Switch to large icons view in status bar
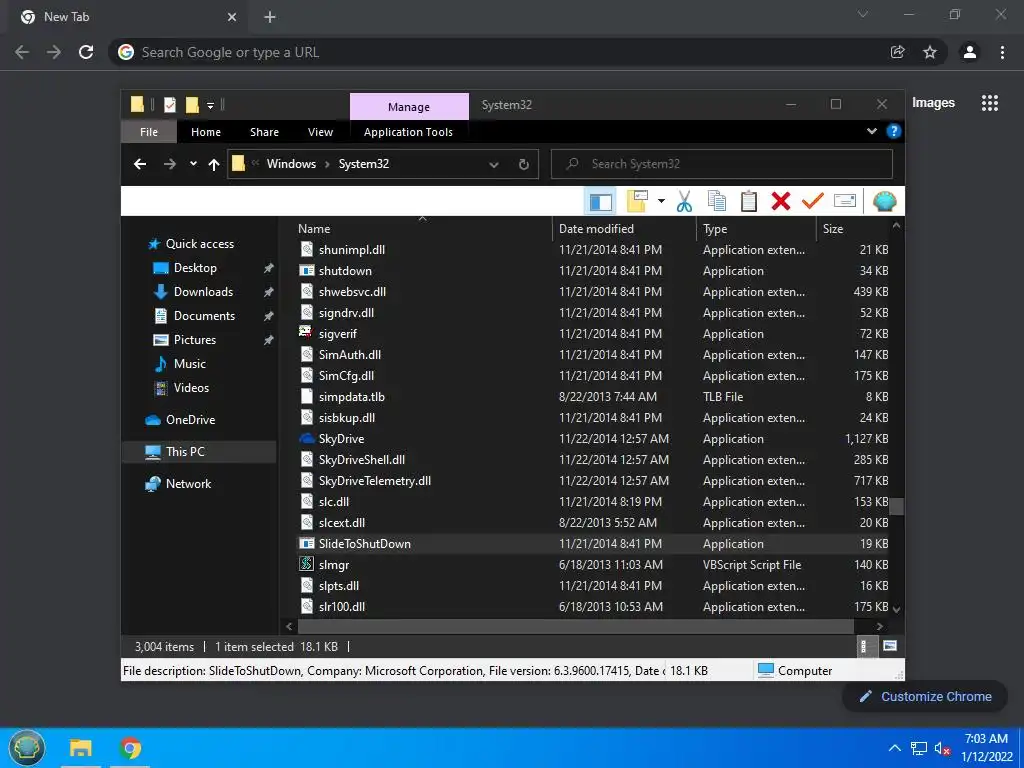The image size is (1024, 768). [889, 647]
